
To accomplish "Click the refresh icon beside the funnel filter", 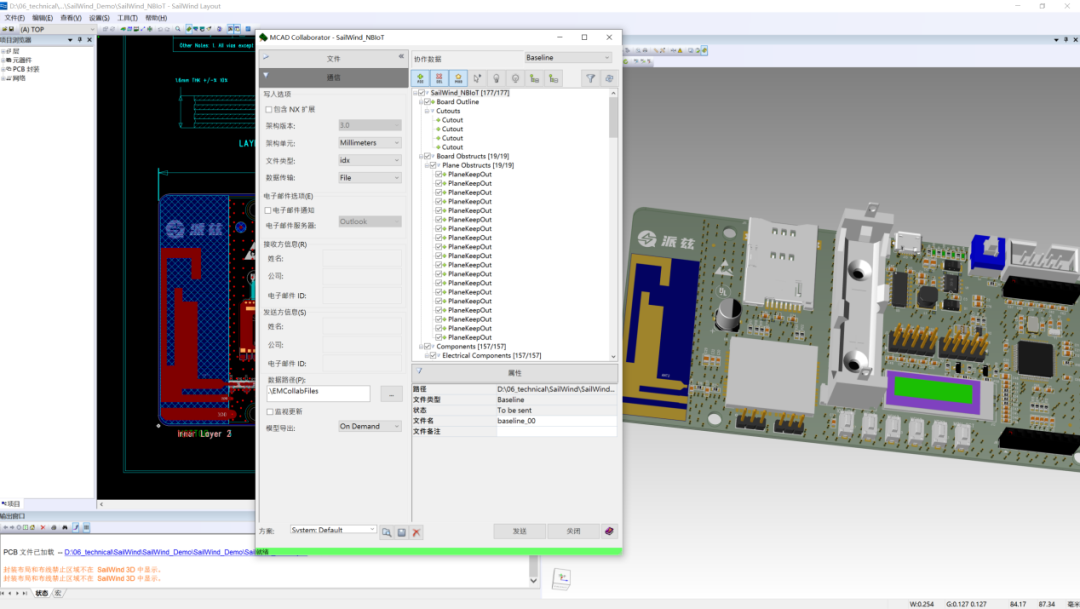I will click(609, 79).
